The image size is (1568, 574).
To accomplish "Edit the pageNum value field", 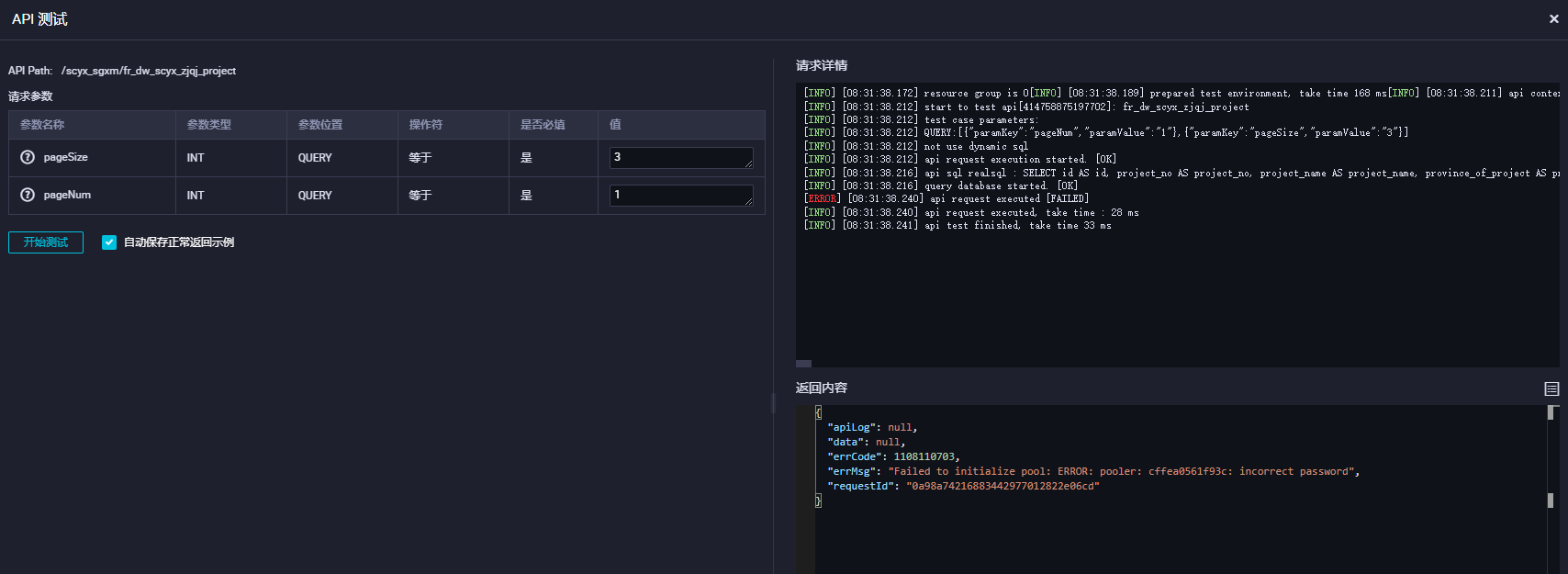I will click(x=681, y=196).
